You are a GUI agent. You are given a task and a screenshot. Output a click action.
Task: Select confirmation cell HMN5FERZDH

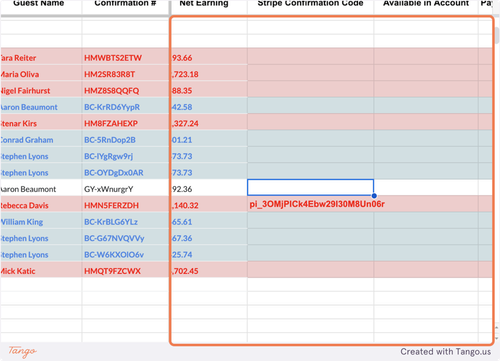pyautogui.click(x=125, y=204)
